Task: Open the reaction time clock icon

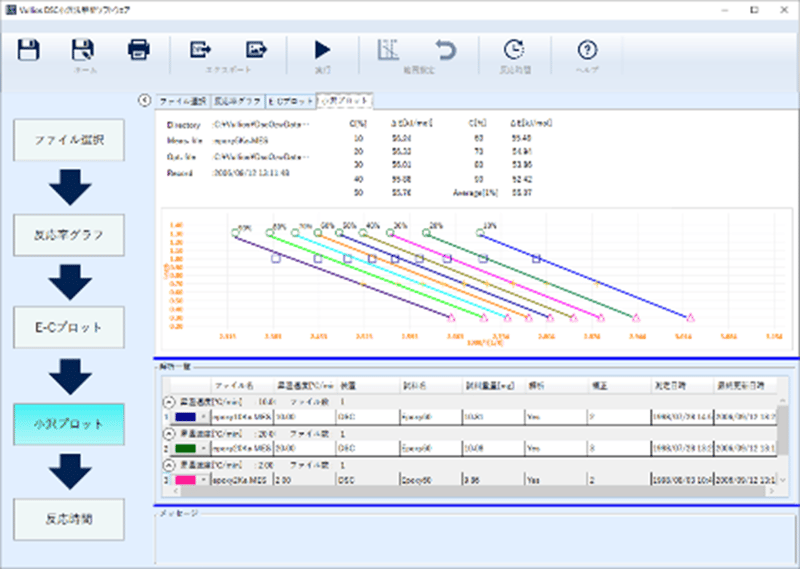Action: [x=514, y=50]
